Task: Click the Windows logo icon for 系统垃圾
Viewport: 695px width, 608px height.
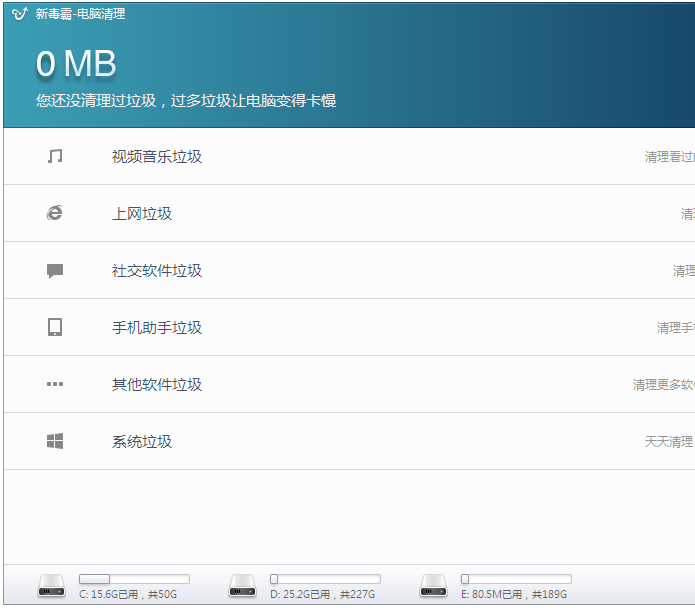Action: [x=55, y=441]
